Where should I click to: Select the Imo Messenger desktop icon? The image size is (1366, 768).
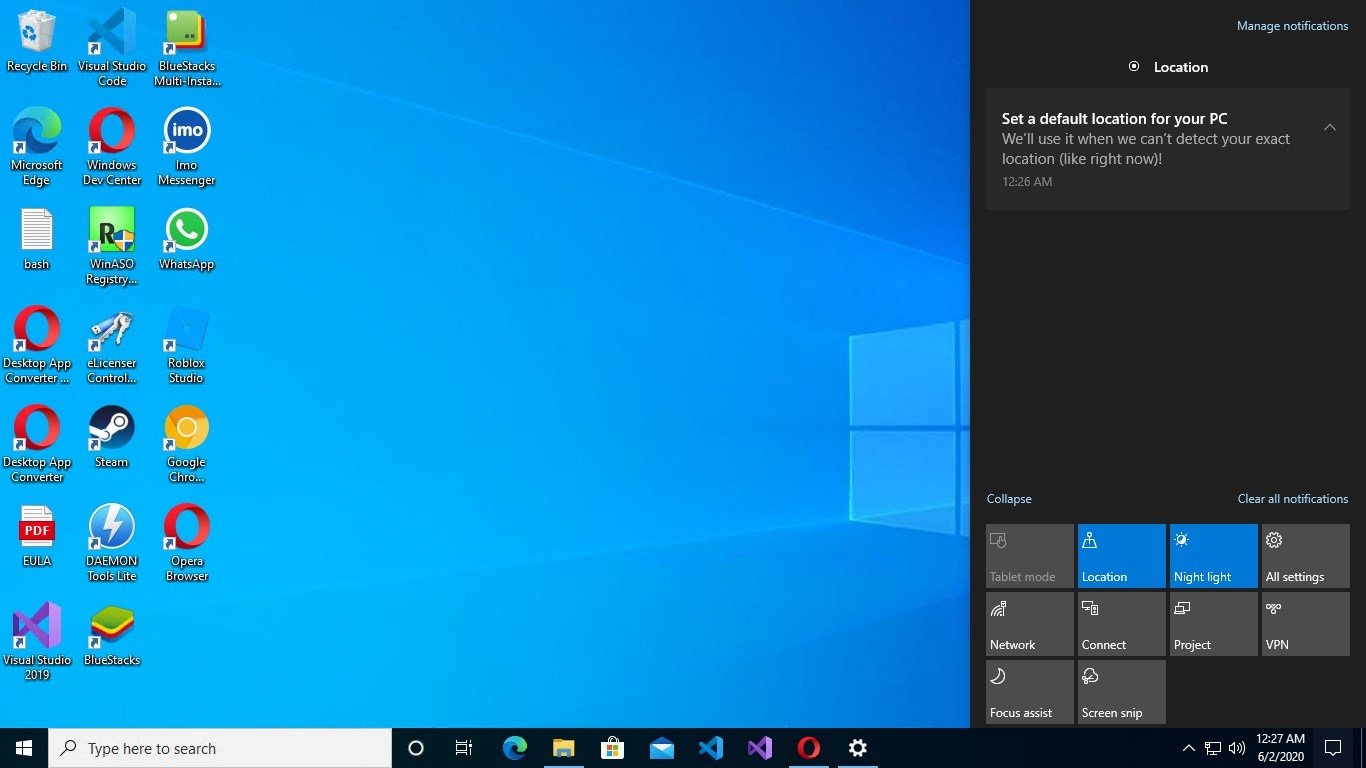tap(187, 147)
